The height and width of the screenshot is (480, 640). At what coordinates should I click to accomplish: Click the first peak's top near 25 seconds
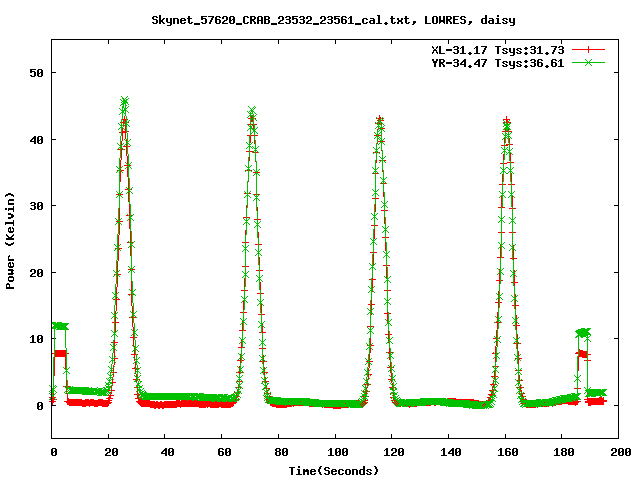pyautogui.click(x=124, y=100)
